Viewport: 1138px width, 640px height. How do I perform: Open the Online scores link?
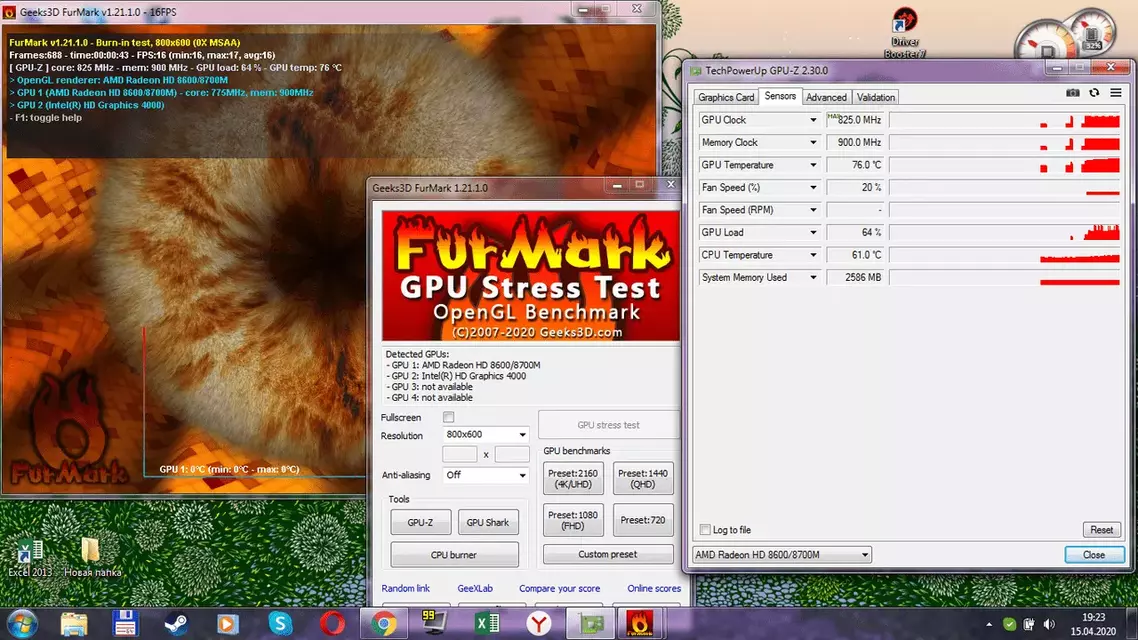654,588
